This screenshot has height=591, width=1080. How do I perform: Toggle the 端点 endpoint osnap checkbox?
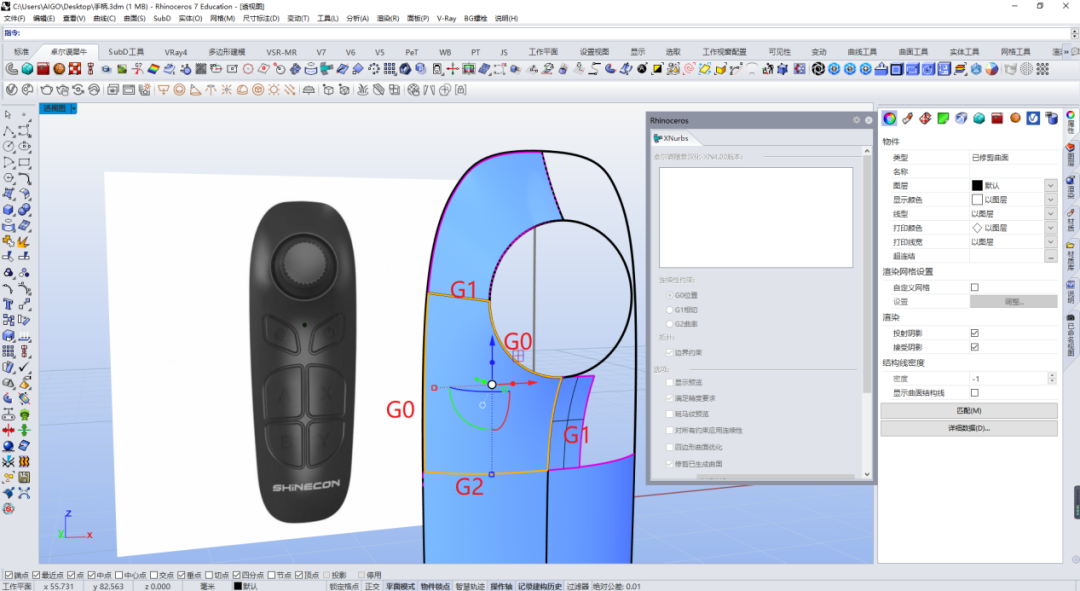8,575
